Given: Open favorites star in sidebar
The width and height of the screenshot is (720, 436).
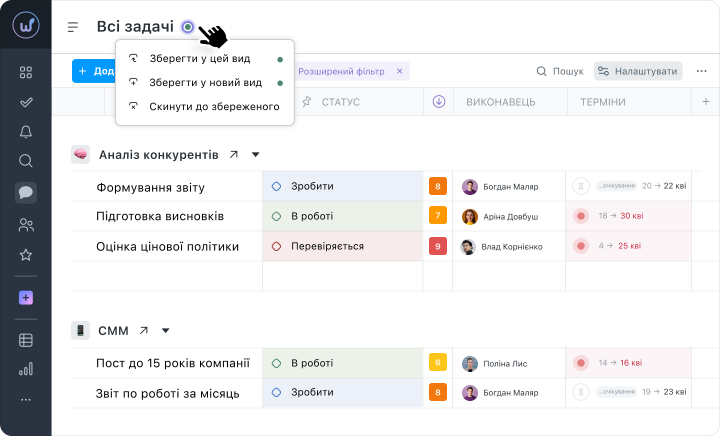Looking at the screenshot, I should click(26, 255).
